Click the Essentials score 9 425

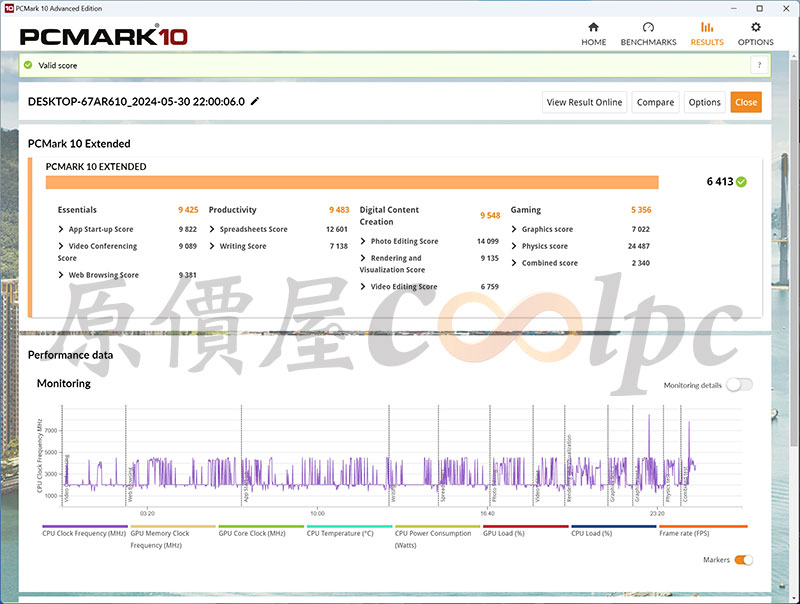click(188, 210)
